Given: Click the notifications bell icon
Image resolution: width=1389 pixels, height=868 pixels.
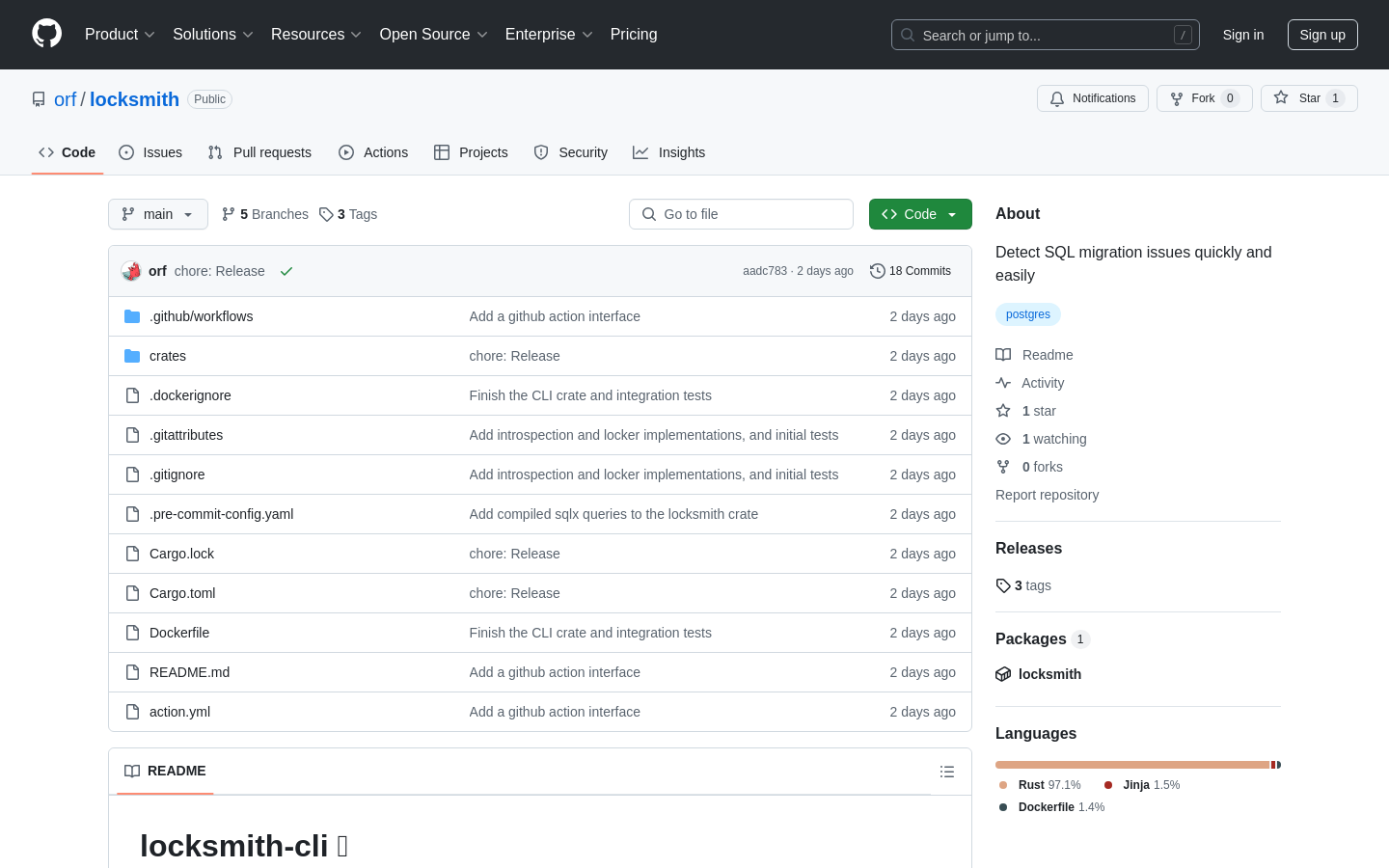Looking at the screenshot, I should click(x=1057, y=98).
